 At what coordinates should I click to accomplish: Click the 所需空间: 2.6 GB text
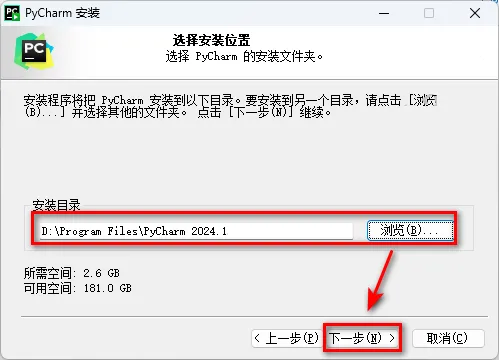point(72,273)
